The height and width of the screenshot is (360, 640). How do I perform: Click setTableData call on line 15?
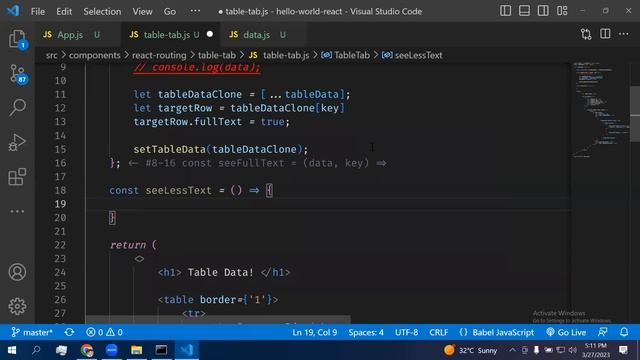[x=169, y=149]
